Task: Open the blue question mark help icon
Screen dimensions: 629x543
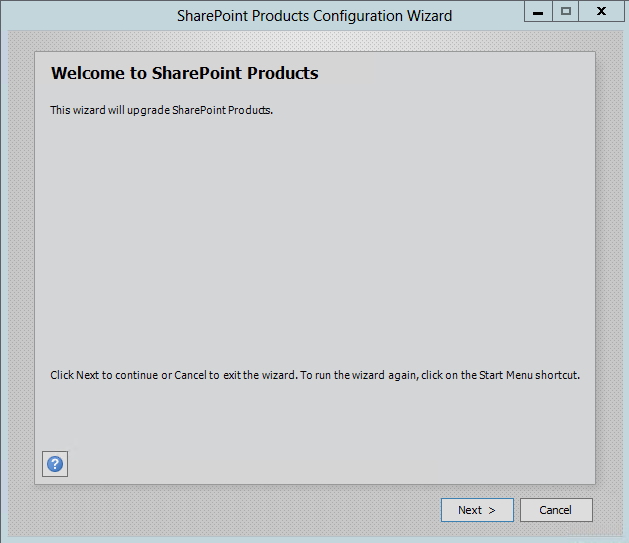Action: tap(55, 464)
